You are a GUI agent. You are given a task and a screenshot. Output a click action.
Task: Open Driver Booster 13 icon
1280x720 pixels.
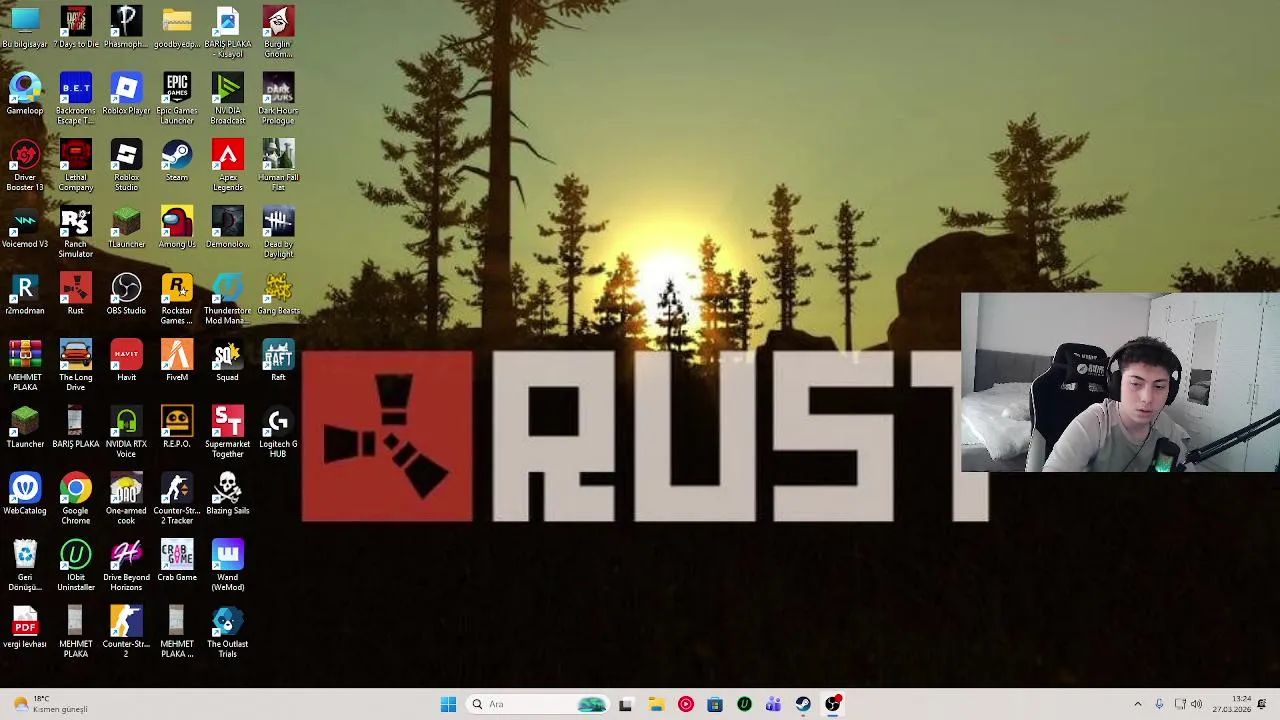coord(25,166)
